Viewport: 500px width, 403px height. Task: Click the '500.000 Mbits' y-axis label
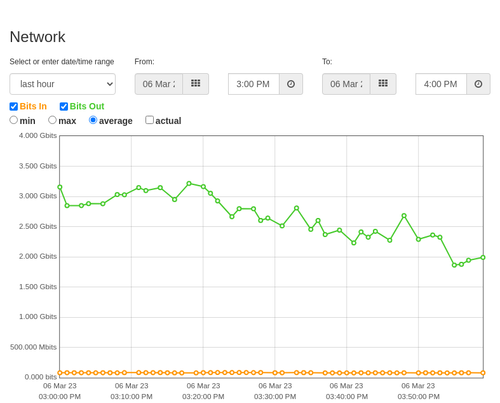coord(33,347)
